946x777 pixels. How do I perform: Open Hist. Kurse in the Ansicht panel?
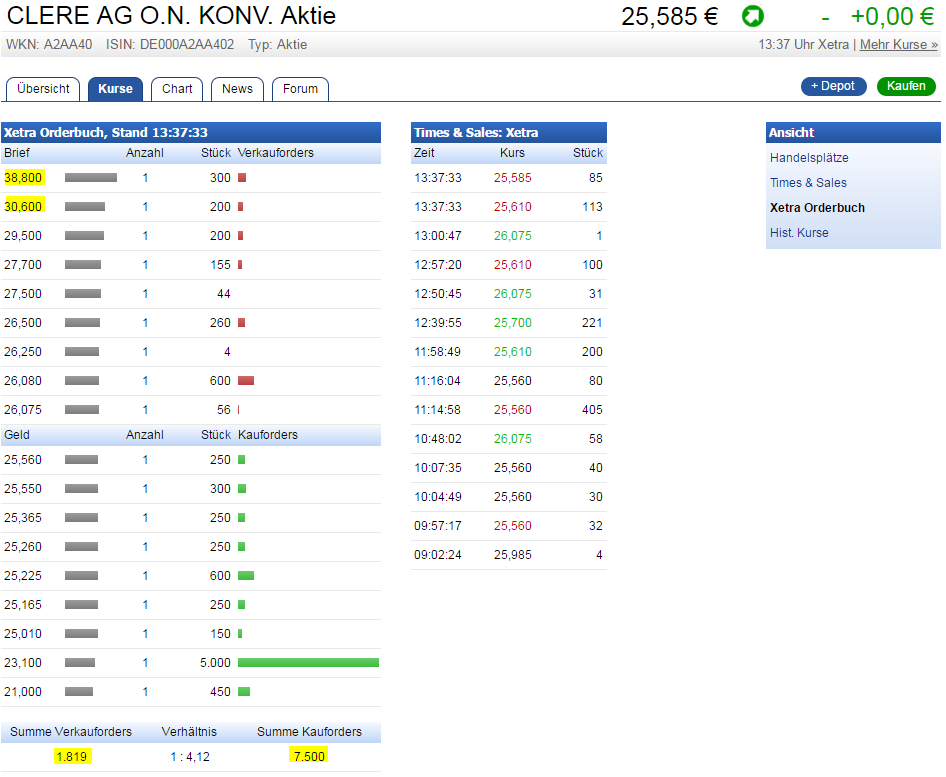click(x=799, y=233)
